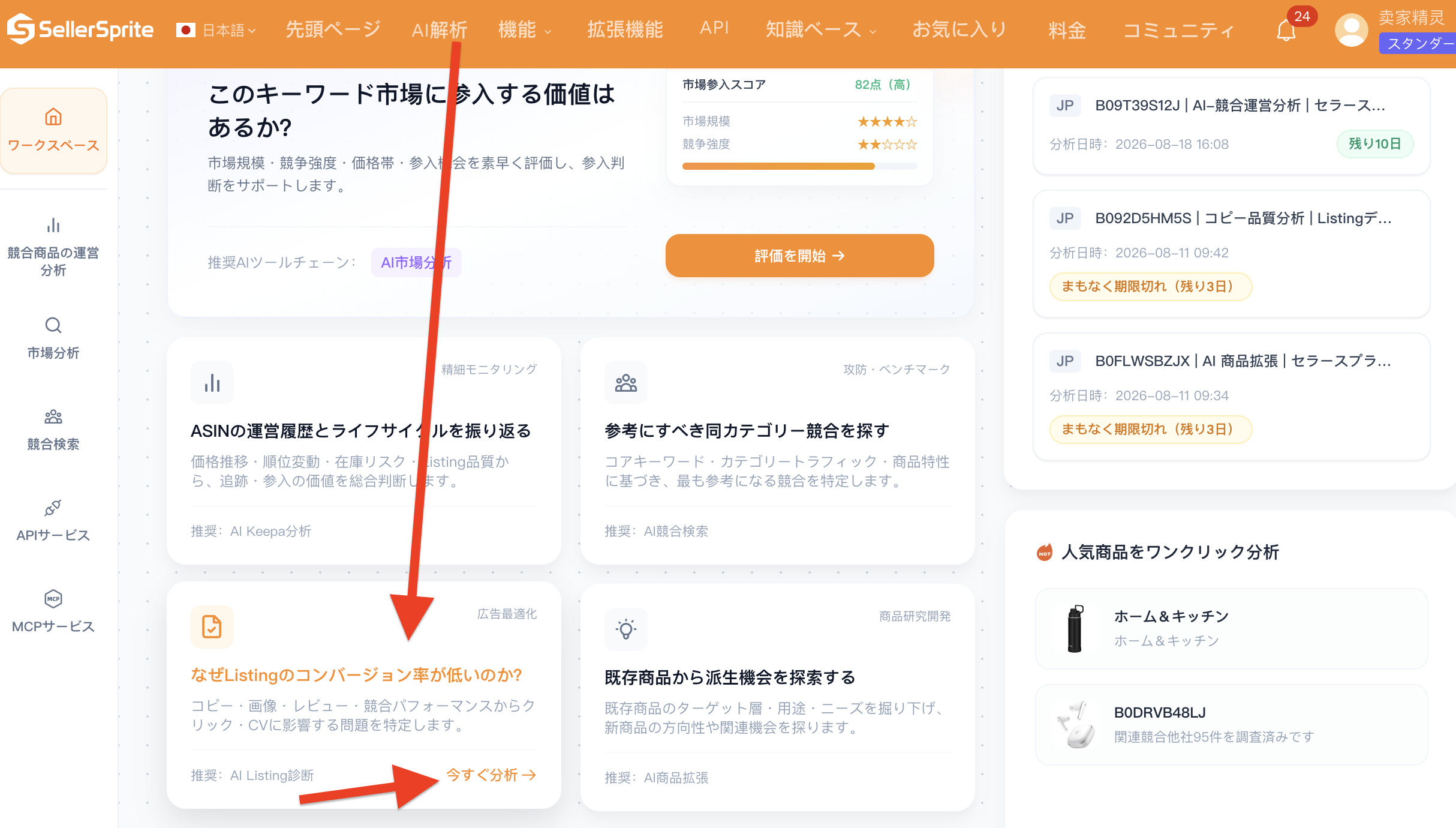Click the 評価を開始 button

799,256
